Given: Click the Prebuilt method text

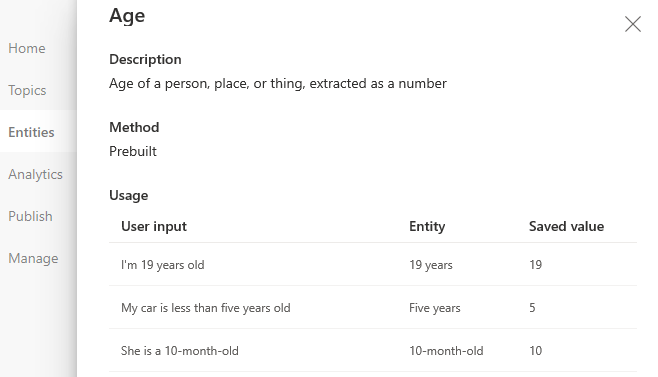Looking at the screenshot, I should [133, 151].
